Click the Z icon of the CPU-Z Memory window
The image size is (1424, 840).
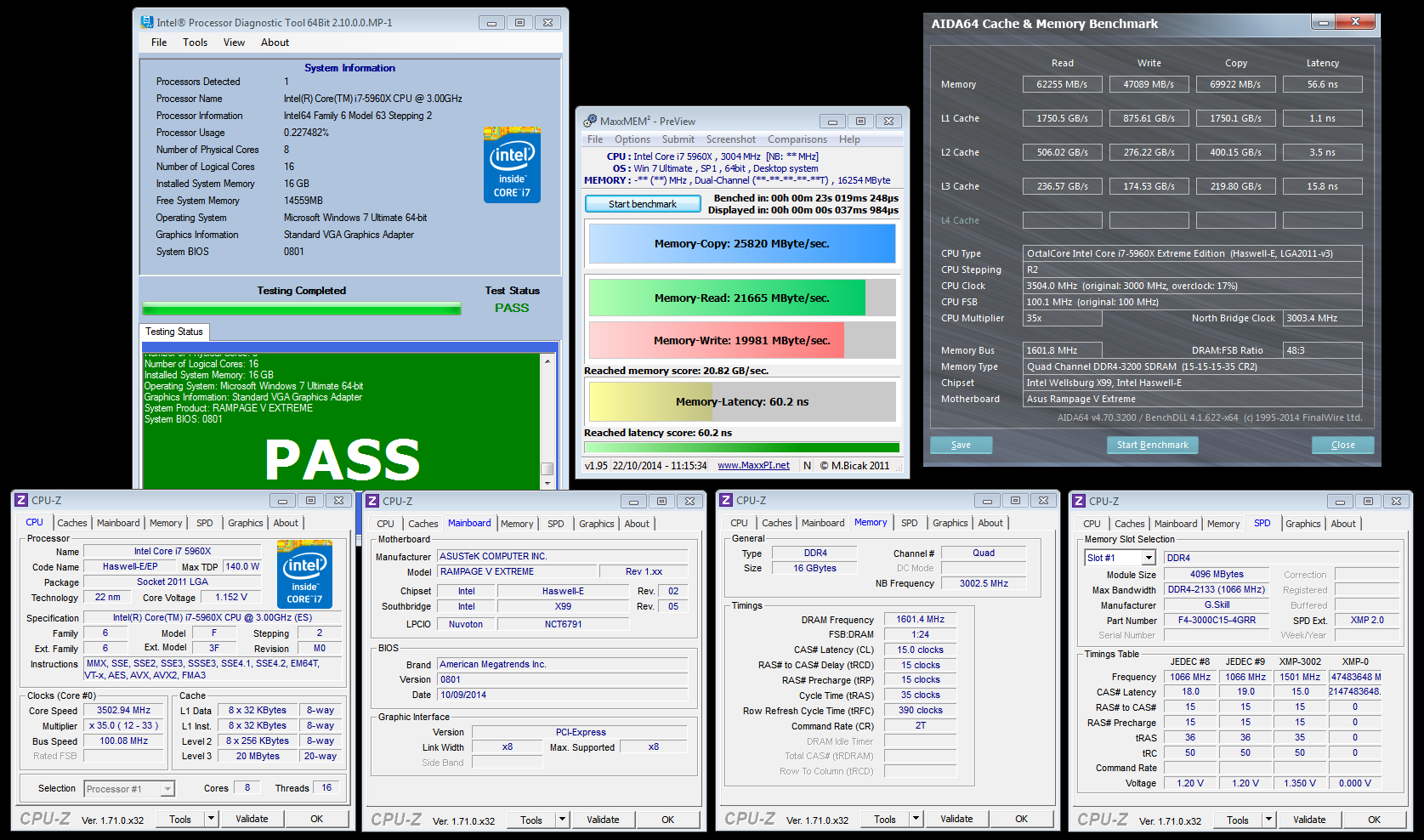click(x=726, y=500)
